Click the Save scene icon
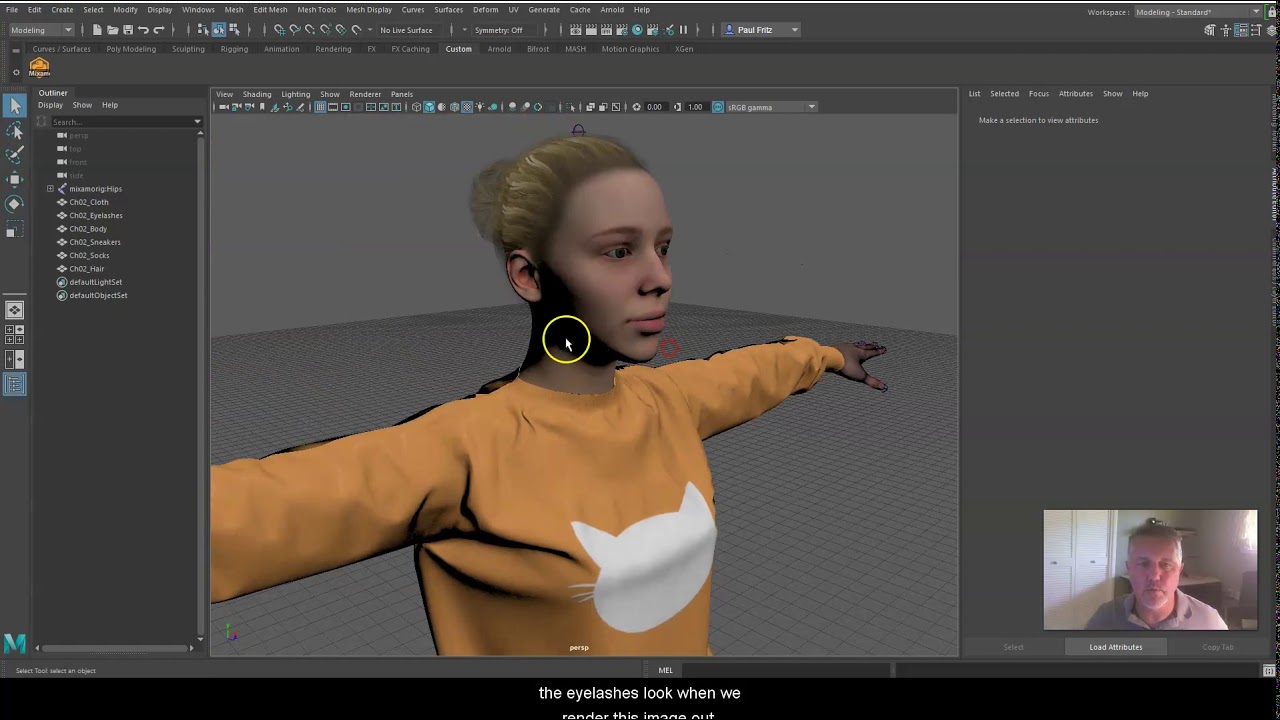The height and width of the screenshot is (720, 1280). (128, 30)
